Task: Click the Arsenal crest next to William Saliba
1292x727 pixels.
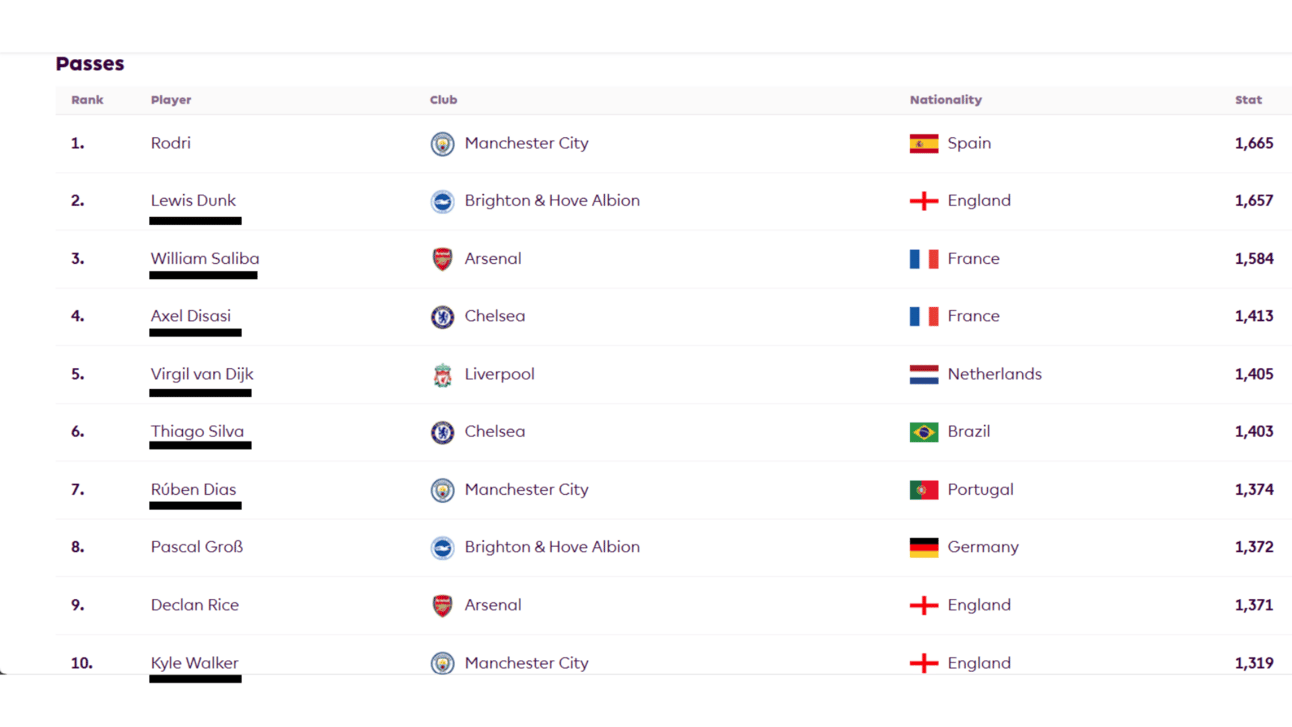Action: click(x=442, y=259)
